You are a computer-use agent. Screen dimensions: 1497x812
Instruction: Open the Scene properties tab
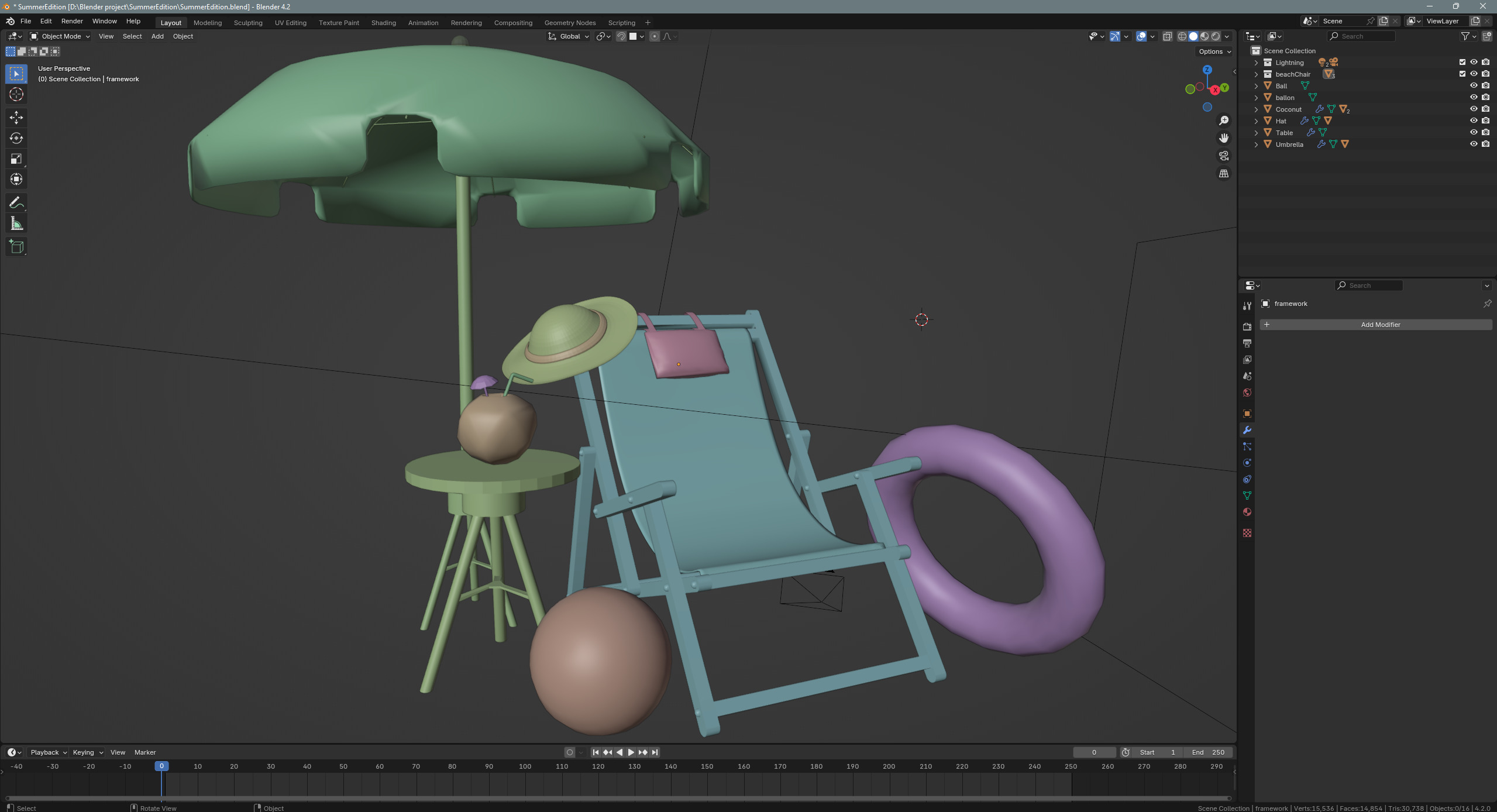(x=1247, y=376)
